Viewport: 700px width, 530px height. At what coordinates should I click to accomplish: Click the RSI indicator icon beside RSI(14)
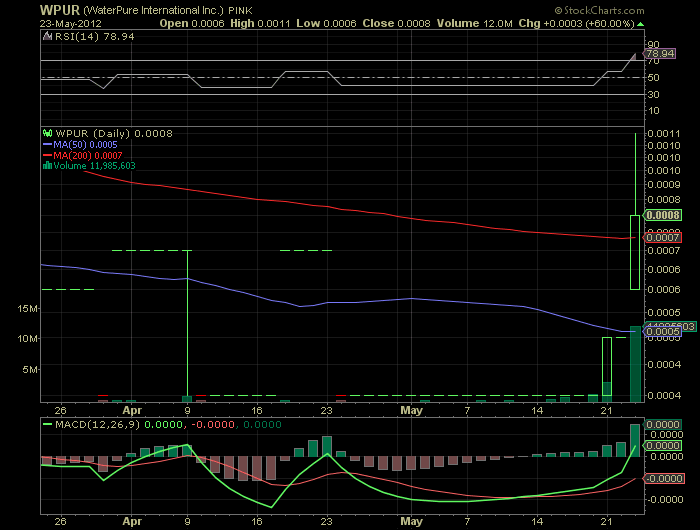[x=47, y=36]
